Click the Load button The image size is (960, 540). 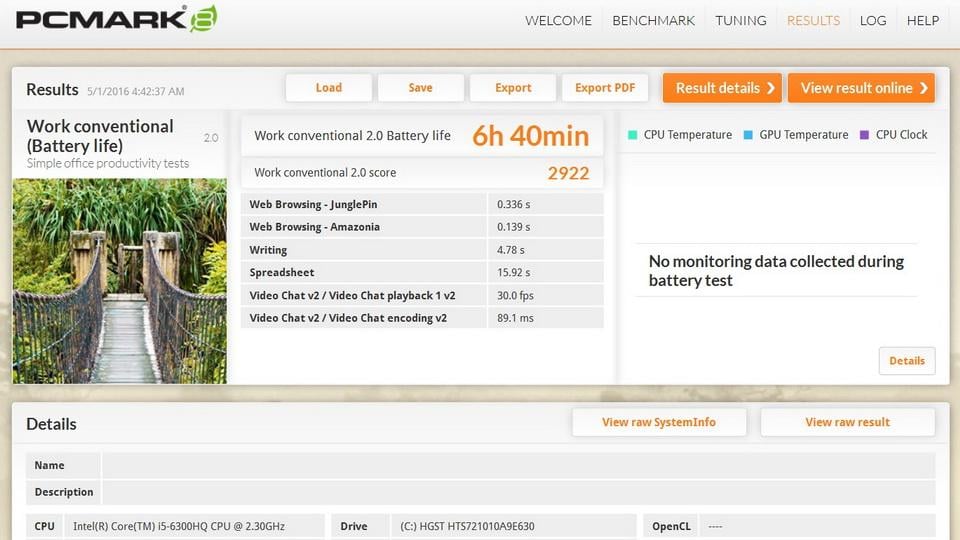329,88
